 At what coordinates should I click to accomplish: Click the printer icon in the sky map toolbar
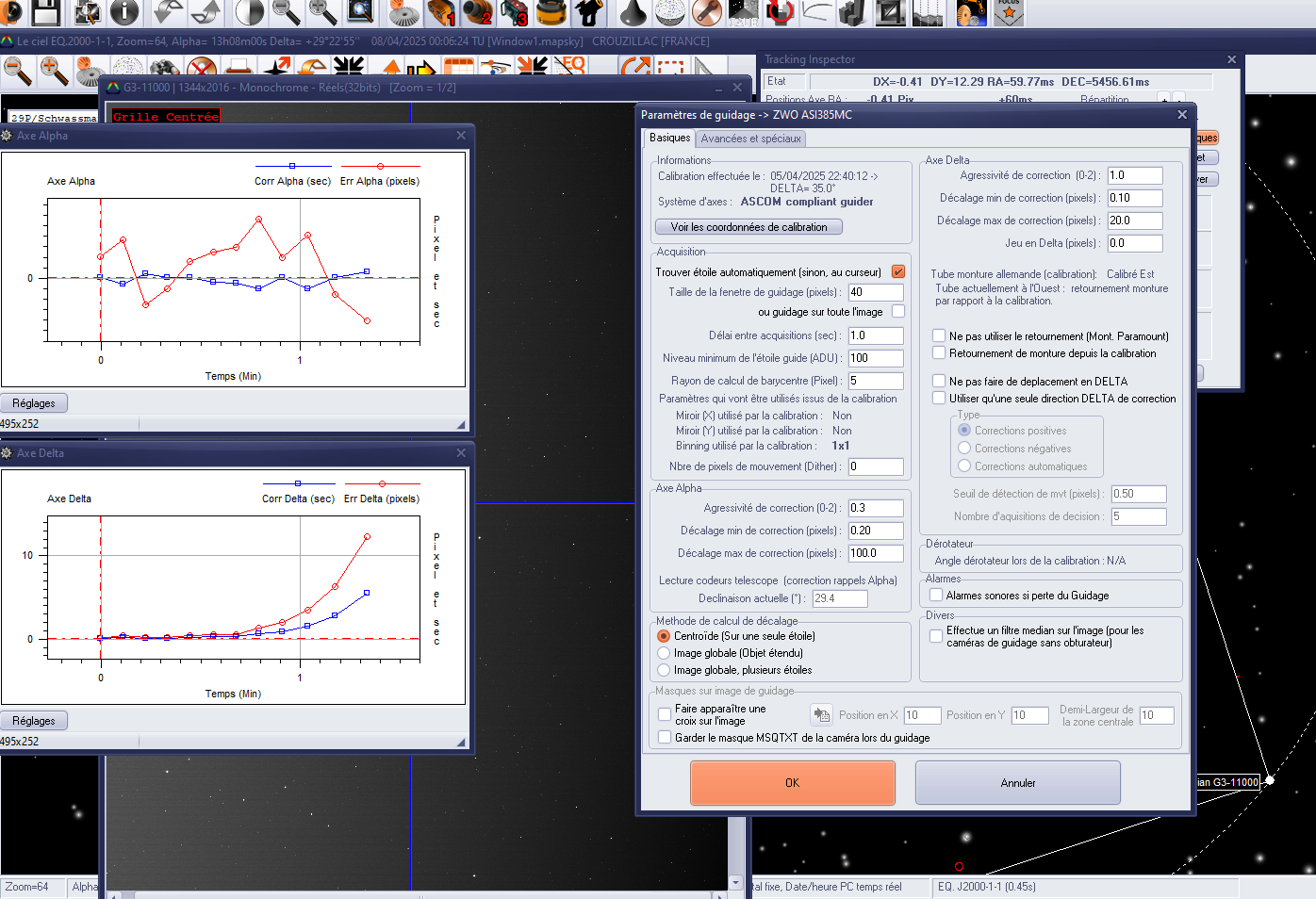tap(239, 70)
